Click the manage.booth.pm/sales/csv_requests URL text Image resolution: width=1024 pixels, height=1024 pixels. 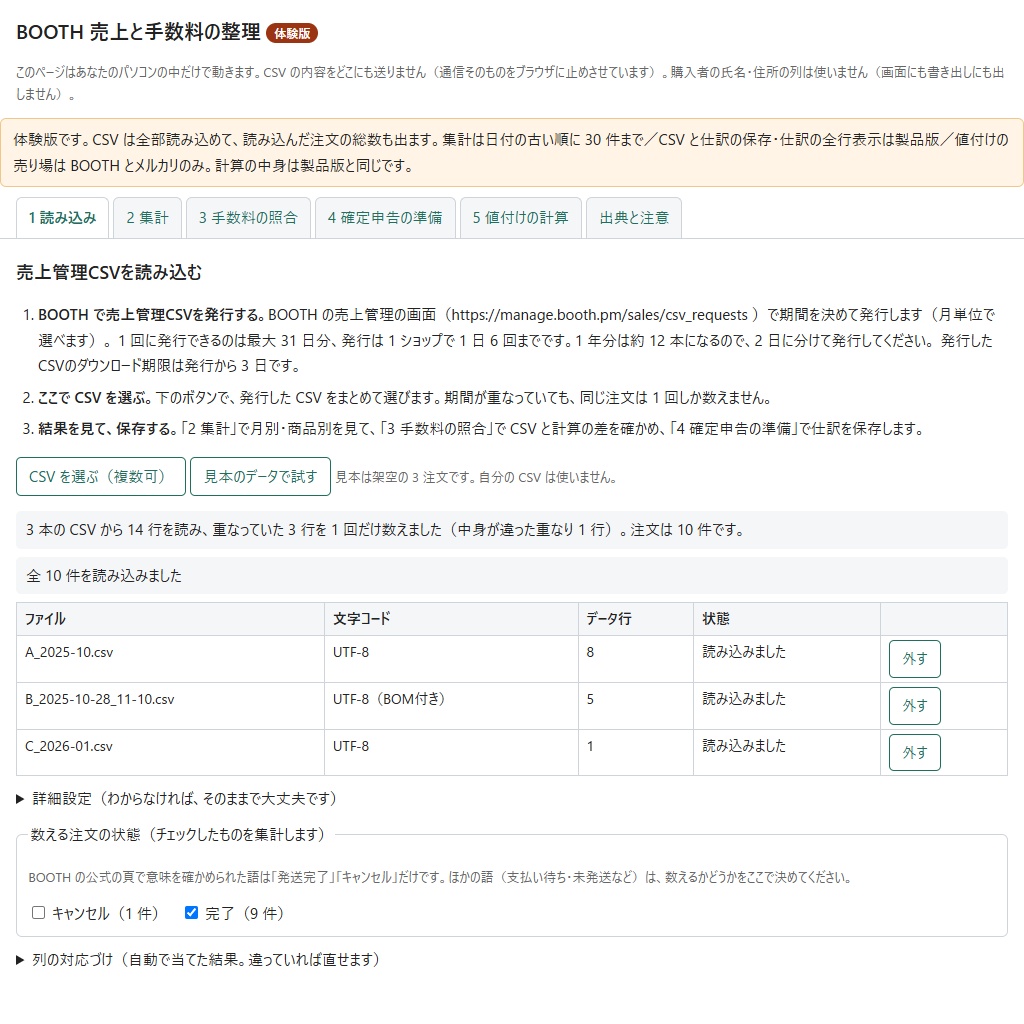click(600, 315)
